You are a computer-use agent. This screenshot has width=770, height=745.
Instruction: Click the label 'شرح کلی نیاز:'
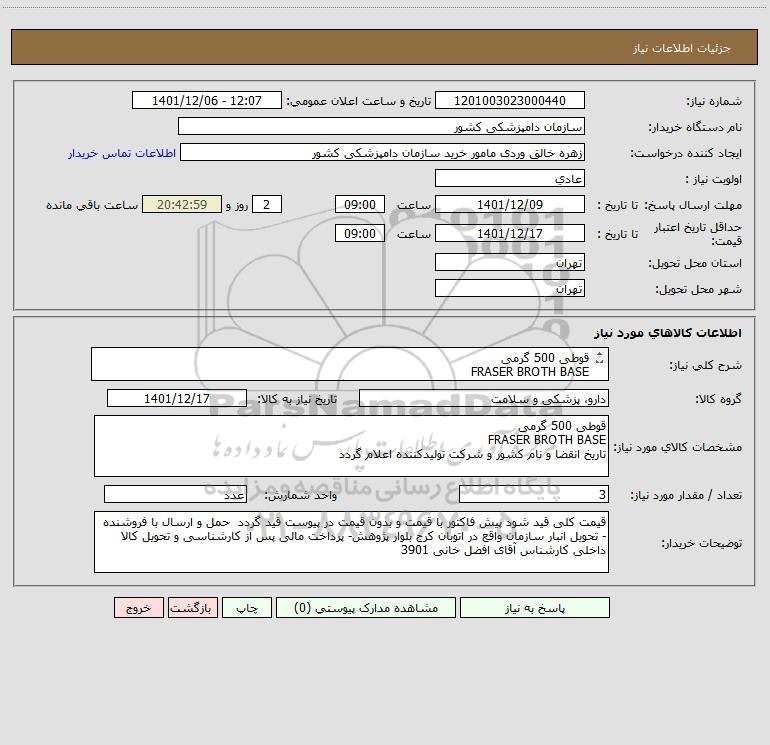click(706, 365)
